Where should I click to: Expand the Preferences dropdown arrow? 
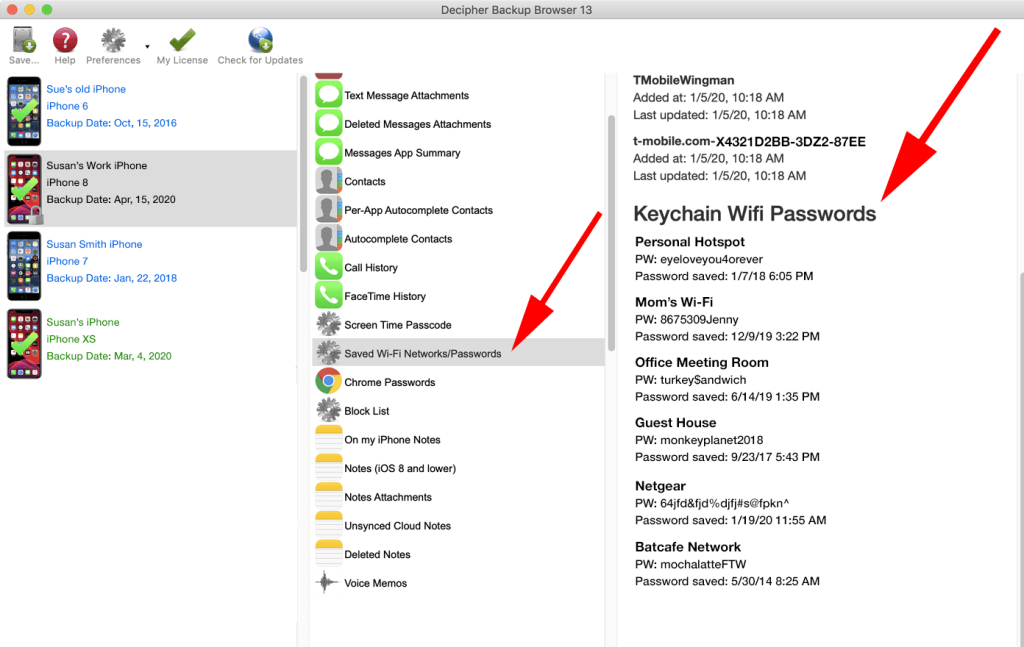click(x=148, y=46)
